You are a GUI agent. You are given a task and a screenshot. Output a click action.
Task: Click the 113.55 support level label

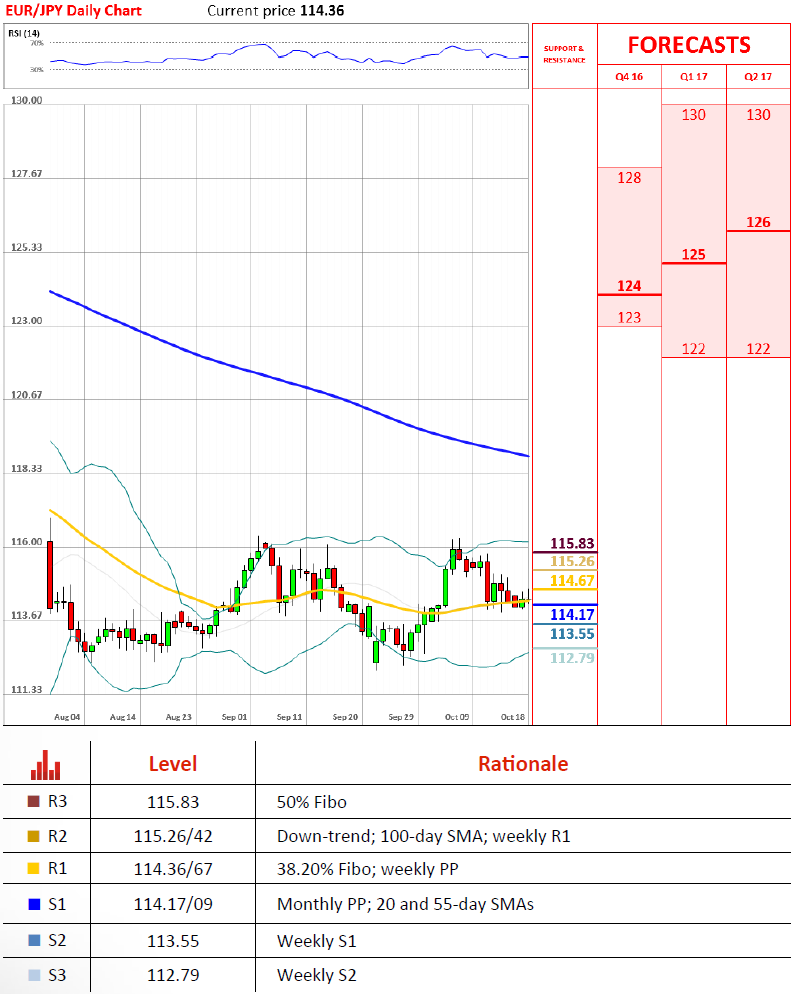pyautogui.click(x=572, y=634)
